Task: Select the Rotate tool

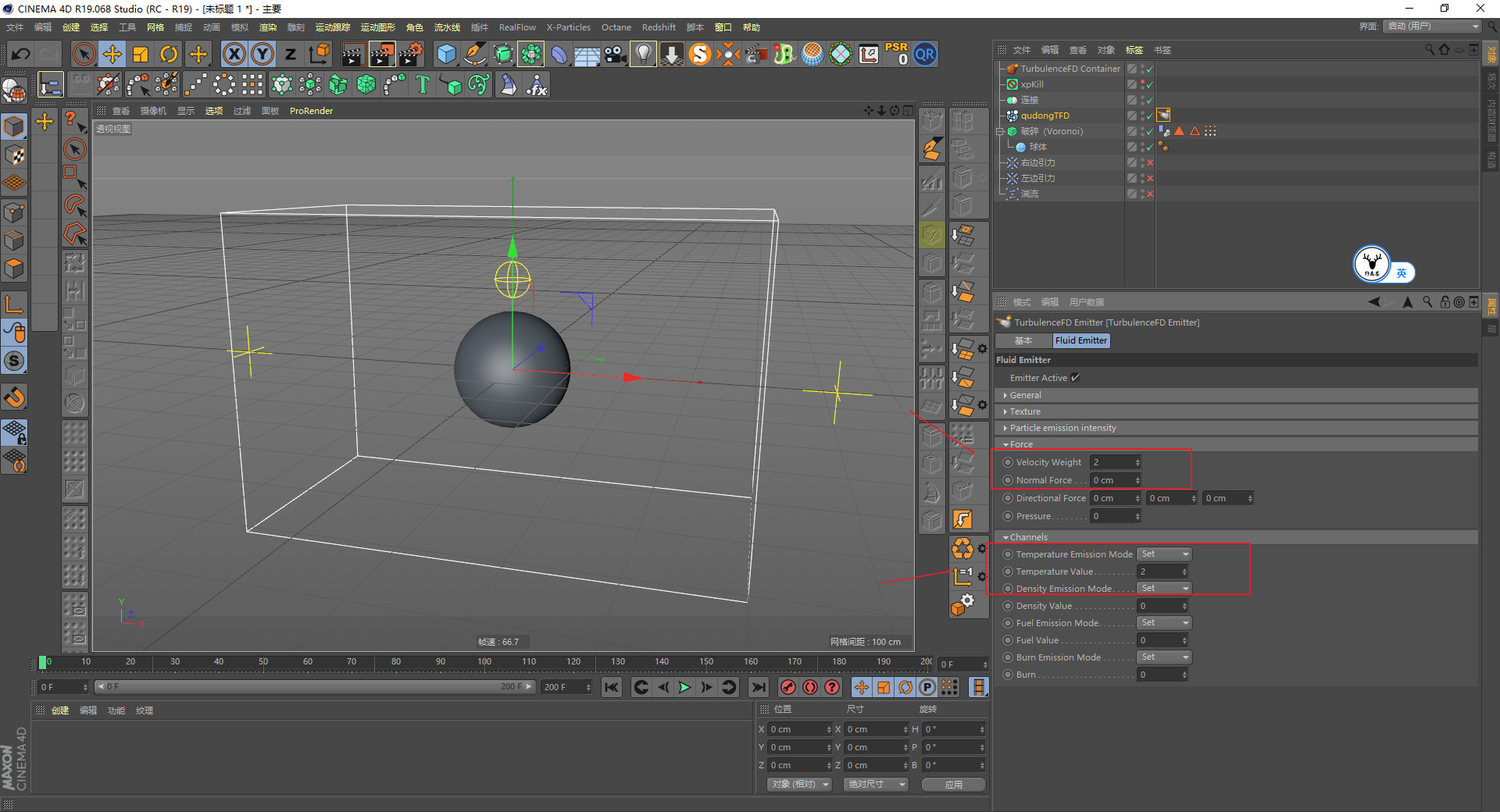Action: (x=169, y=54)
